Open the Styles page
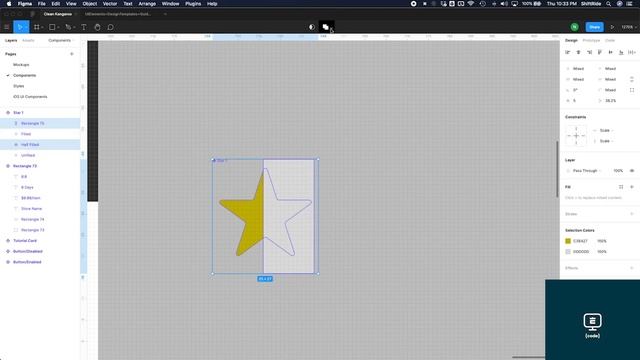The height and width of the screenshot is (360, 640). (x=18, y=86)
